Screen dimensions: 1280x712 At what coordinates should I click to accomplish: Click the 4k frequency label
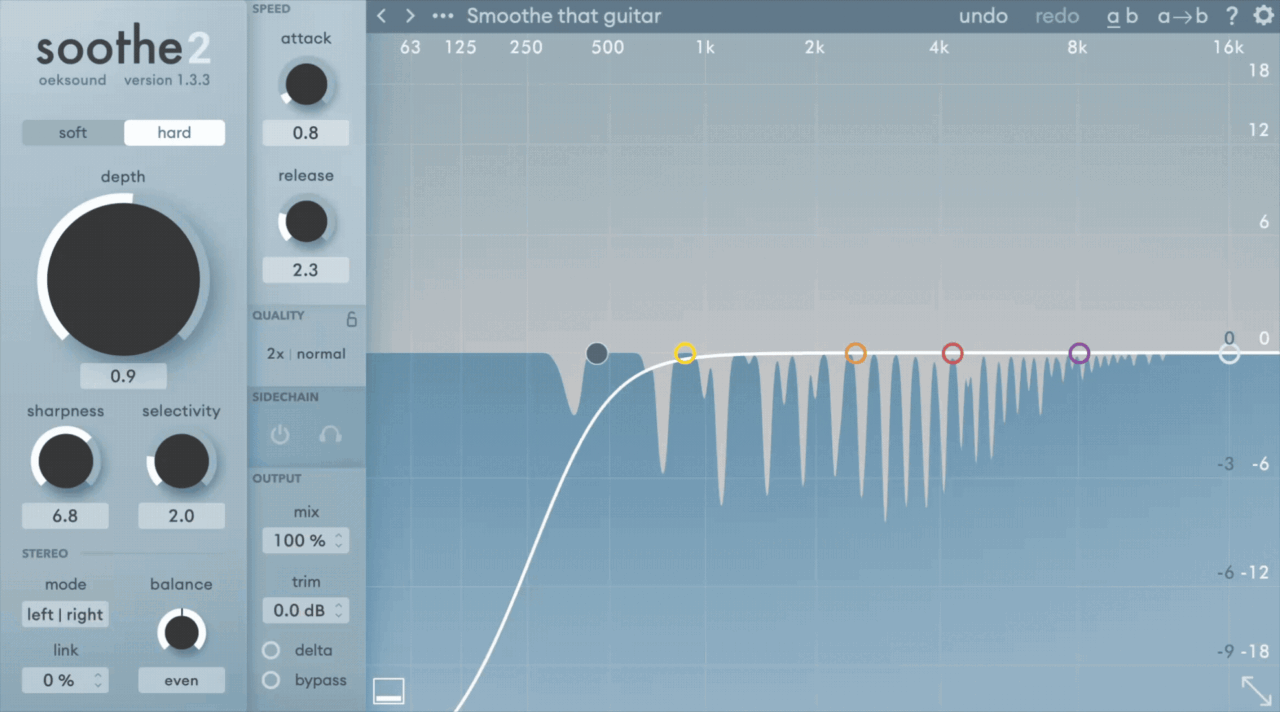tap(938, 47)
